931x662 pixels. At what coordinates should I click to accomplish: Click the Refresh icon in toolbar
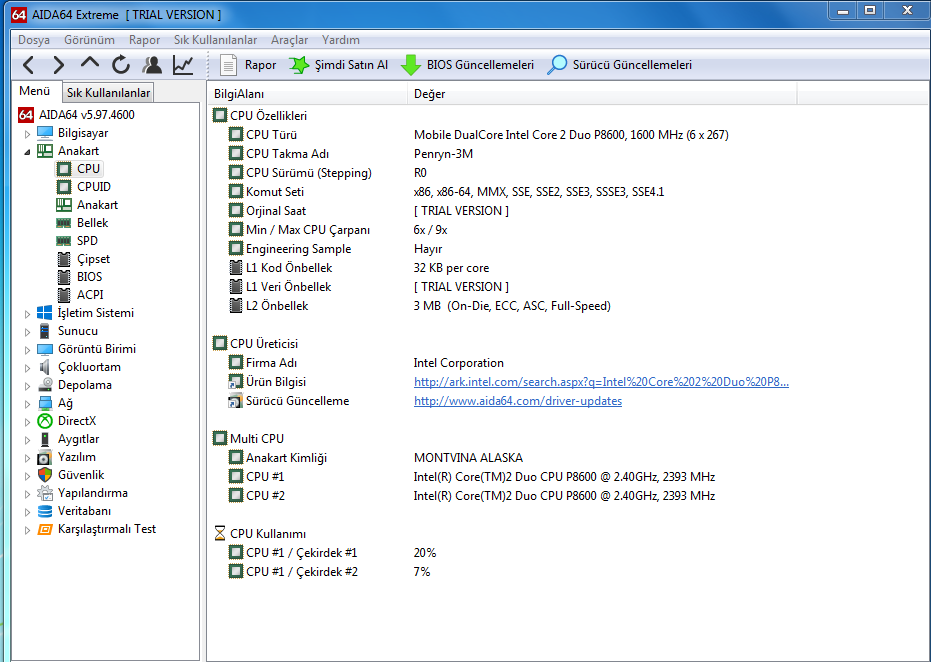point(121,65)
